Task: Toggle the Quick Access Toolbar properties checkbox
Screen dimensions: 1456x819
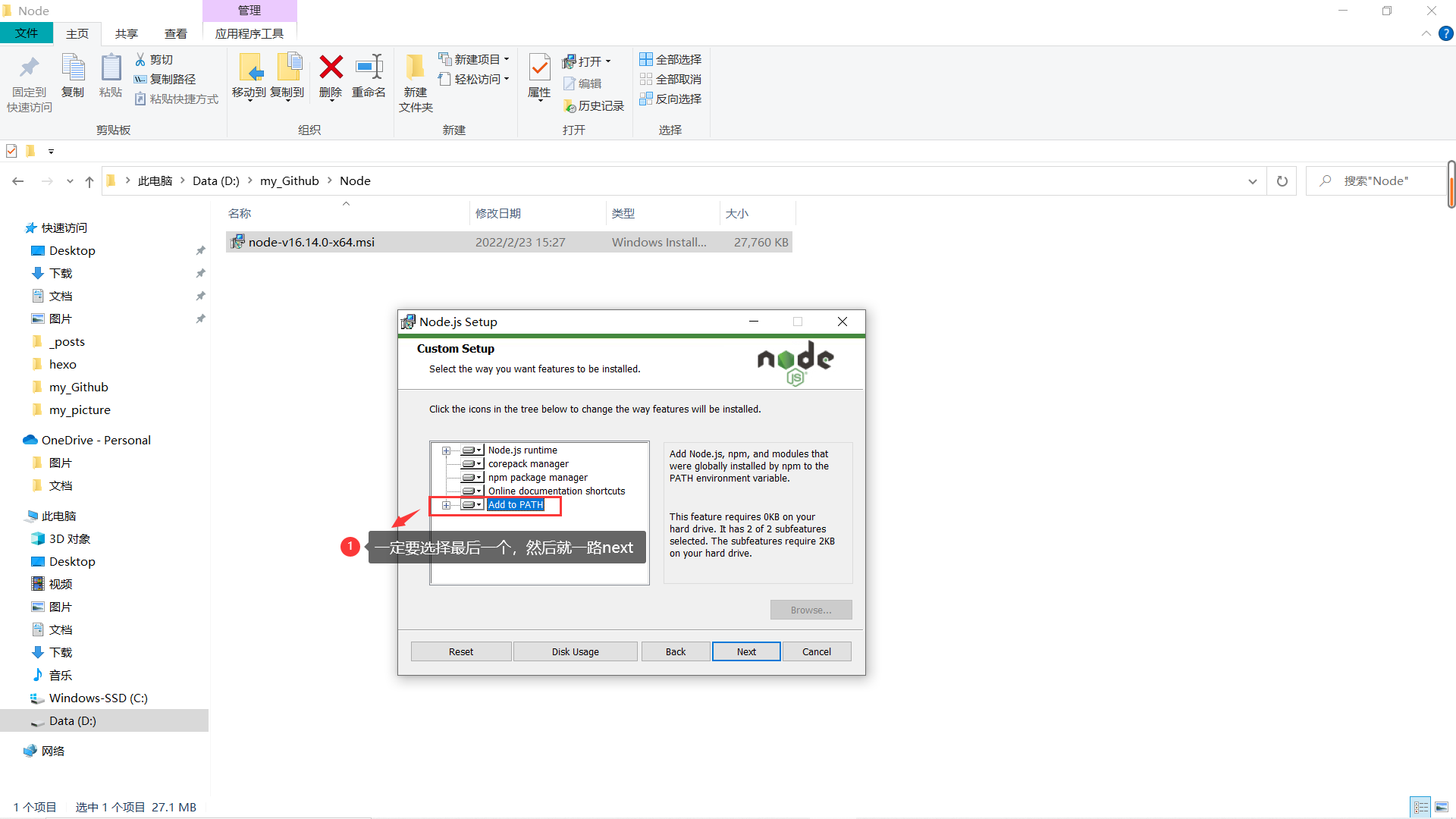Action: [11, 151]
